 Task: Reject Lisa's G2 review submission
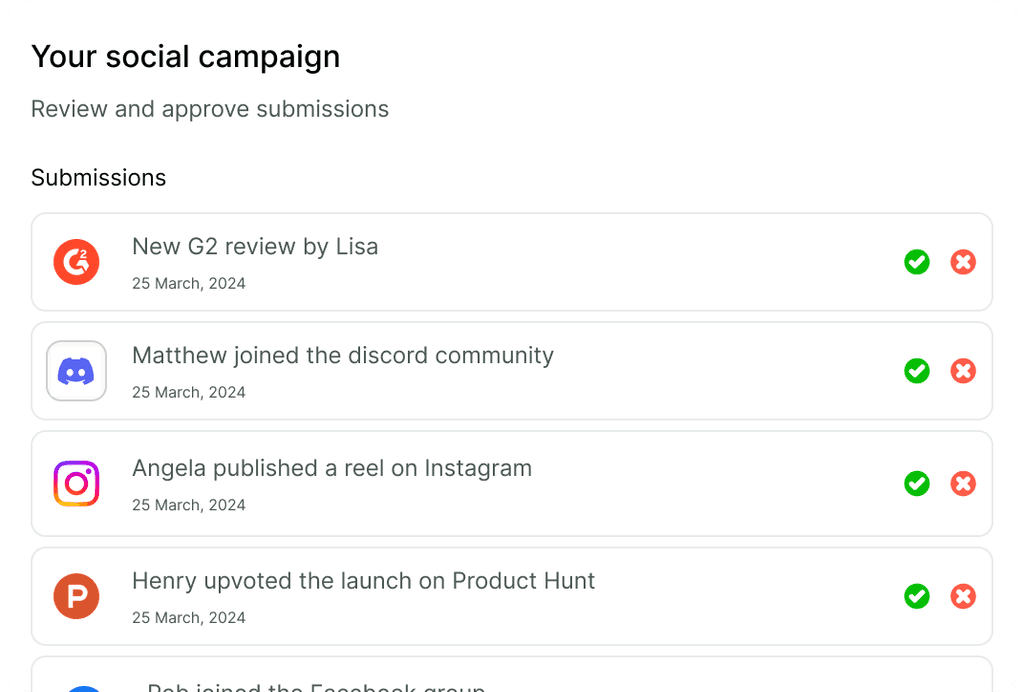pos(963,262)
